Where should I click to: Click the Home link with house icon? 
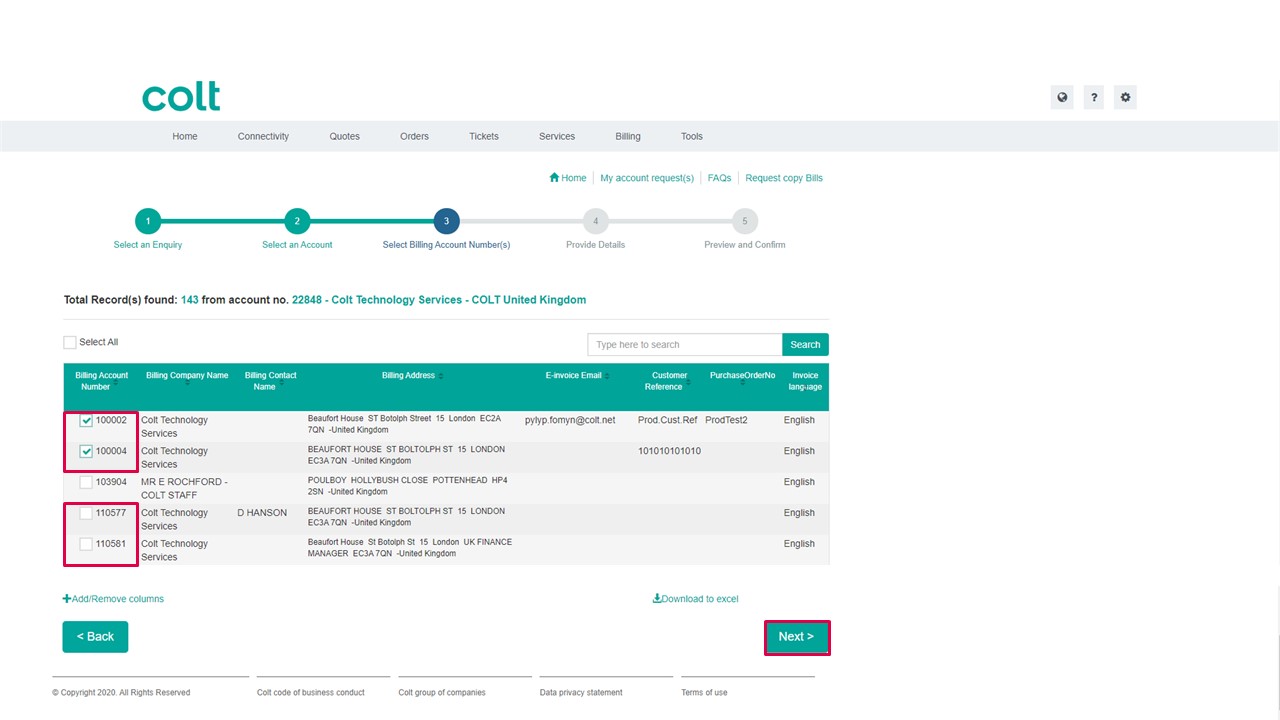[x=567, y=178]
